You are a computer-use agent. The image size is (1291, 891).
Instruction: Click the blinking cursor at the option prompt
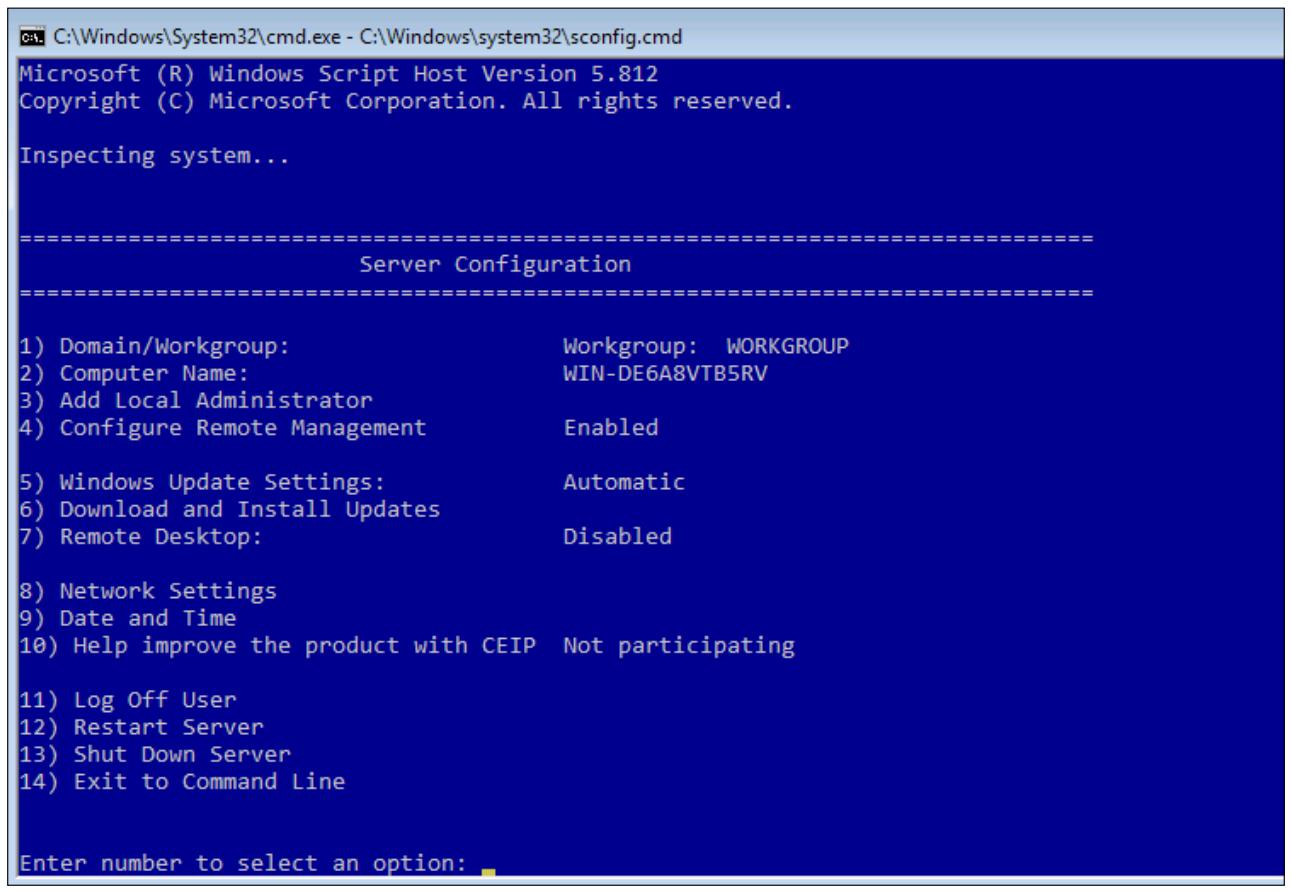click(x=488, y=872)
